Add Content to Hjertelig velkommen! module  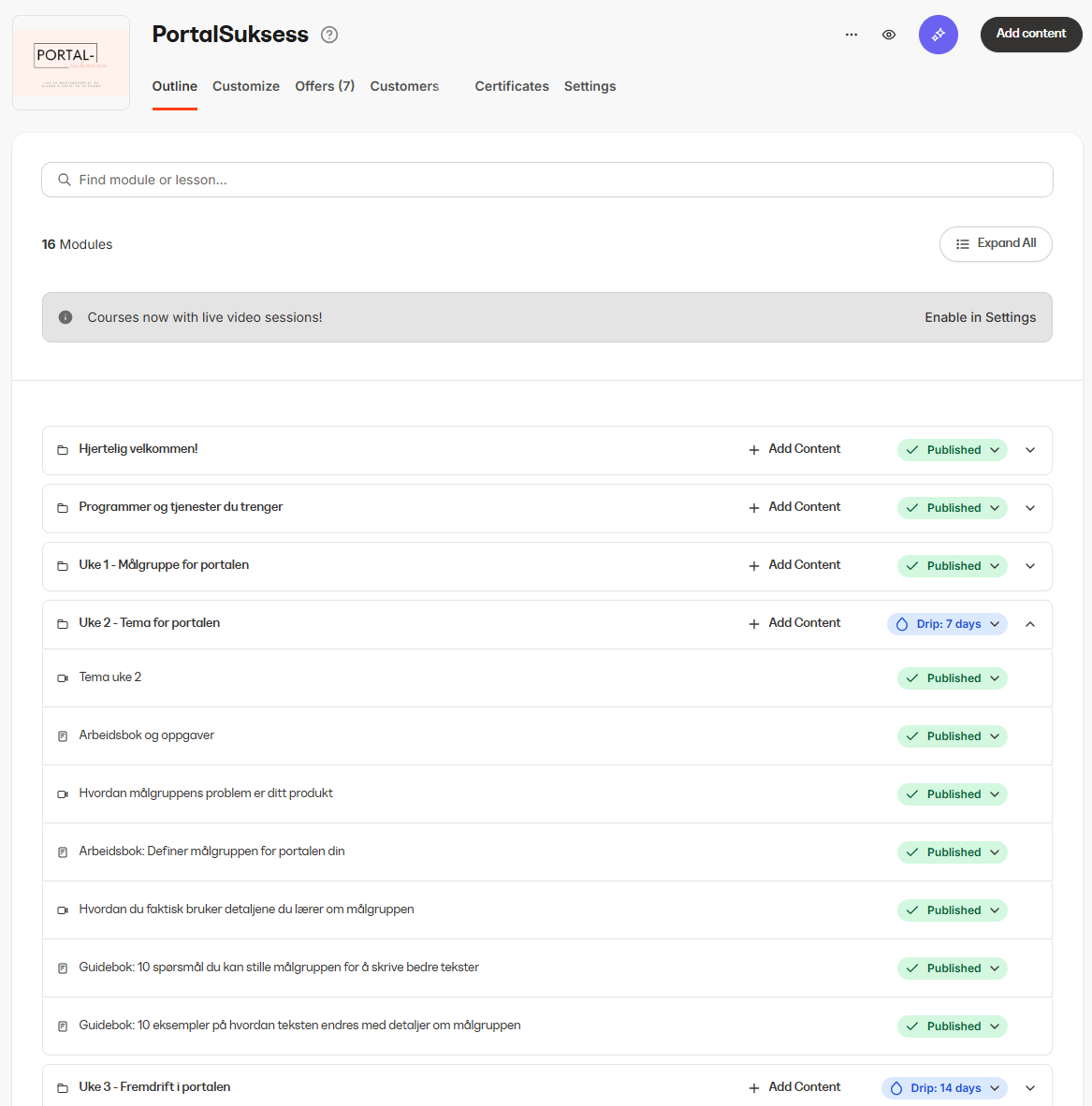tap(794, 449)
